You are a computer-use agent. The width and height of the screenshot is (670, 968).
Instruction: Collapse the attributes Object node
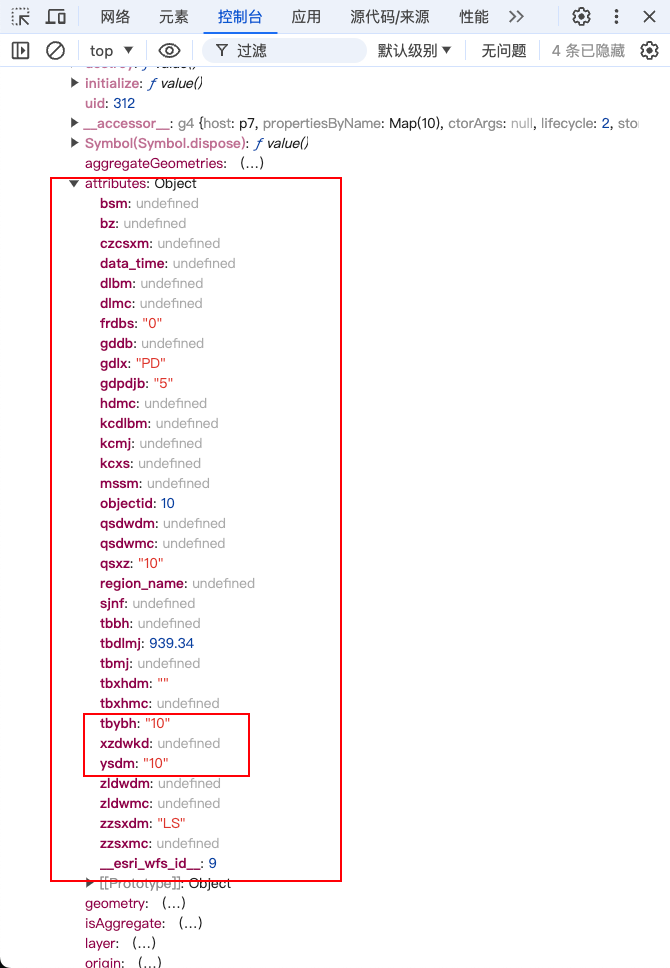point(75,184)
